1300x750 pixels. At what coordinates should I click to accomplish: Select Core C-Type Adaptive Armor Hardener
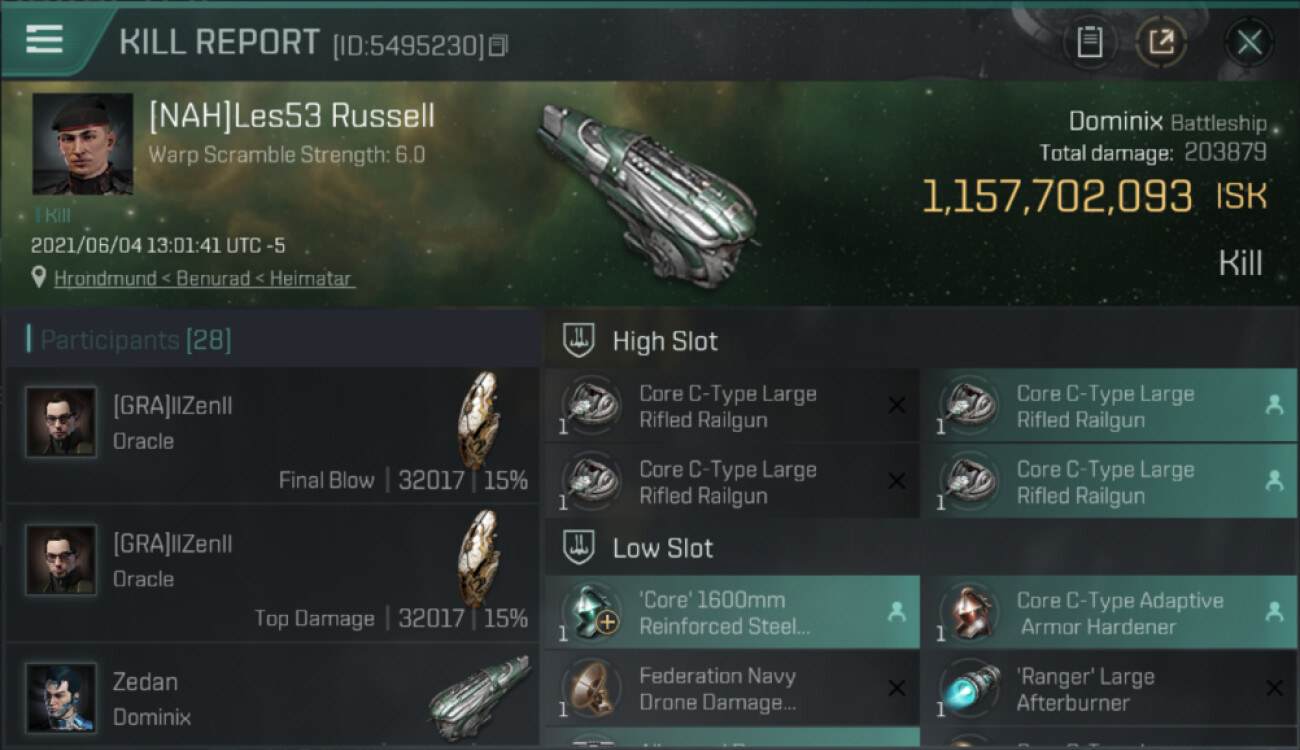click(1107, 613)
